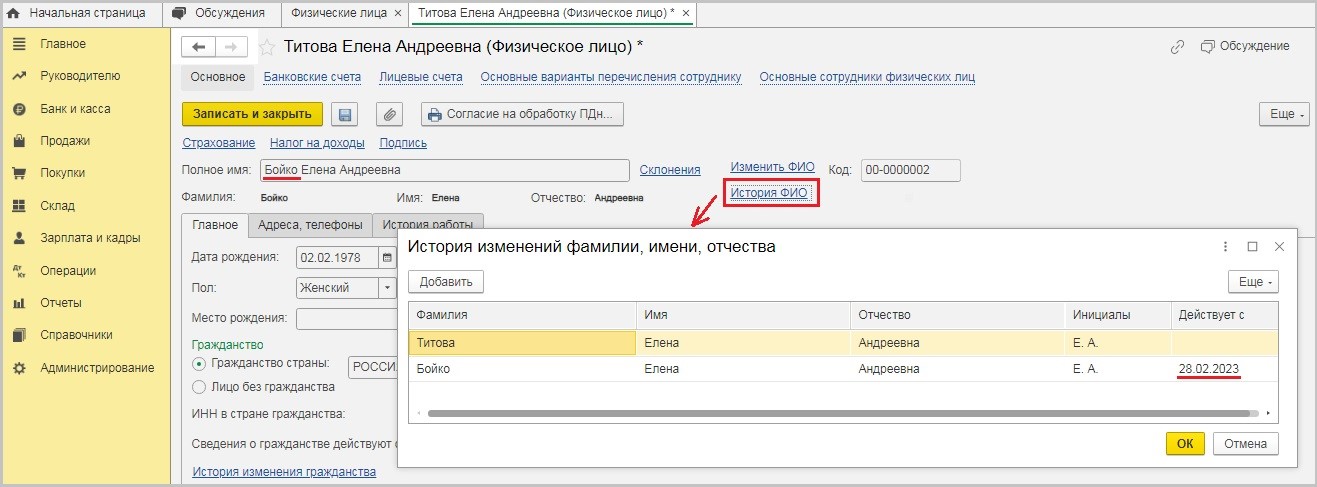
Task: Open the Администрирование gear section
Action: [96, 368]
